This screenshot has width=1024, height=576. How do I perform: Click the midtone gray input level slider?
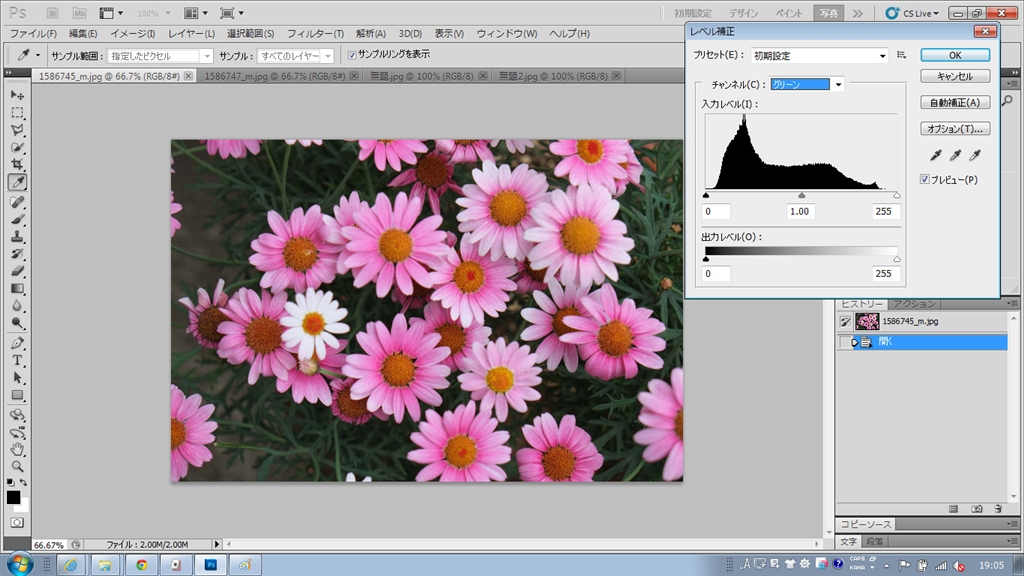(x=801, y=196)
